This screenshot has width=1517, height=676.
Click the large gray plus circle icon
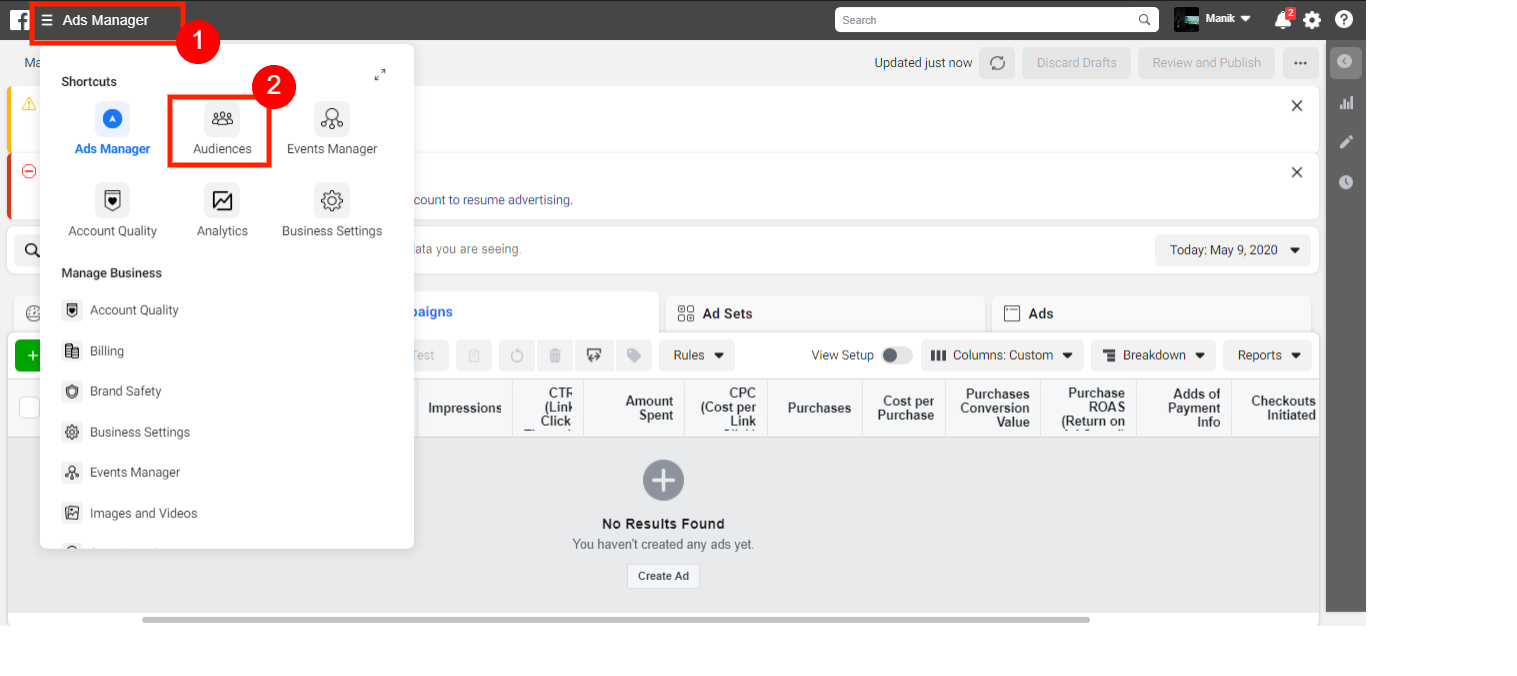[663, 481]
